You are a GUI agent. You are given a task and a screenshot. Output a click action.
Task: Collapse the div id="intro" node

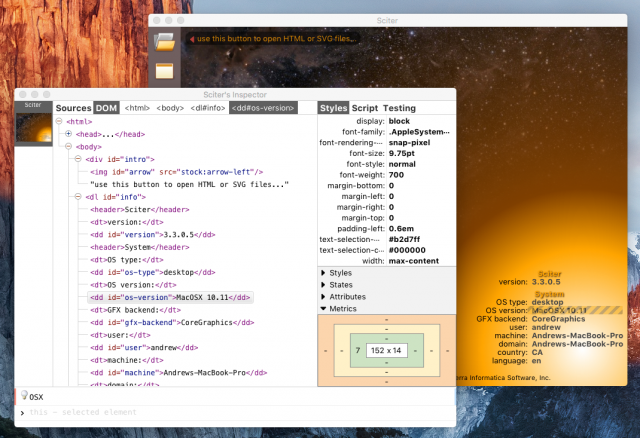(78, 159)
